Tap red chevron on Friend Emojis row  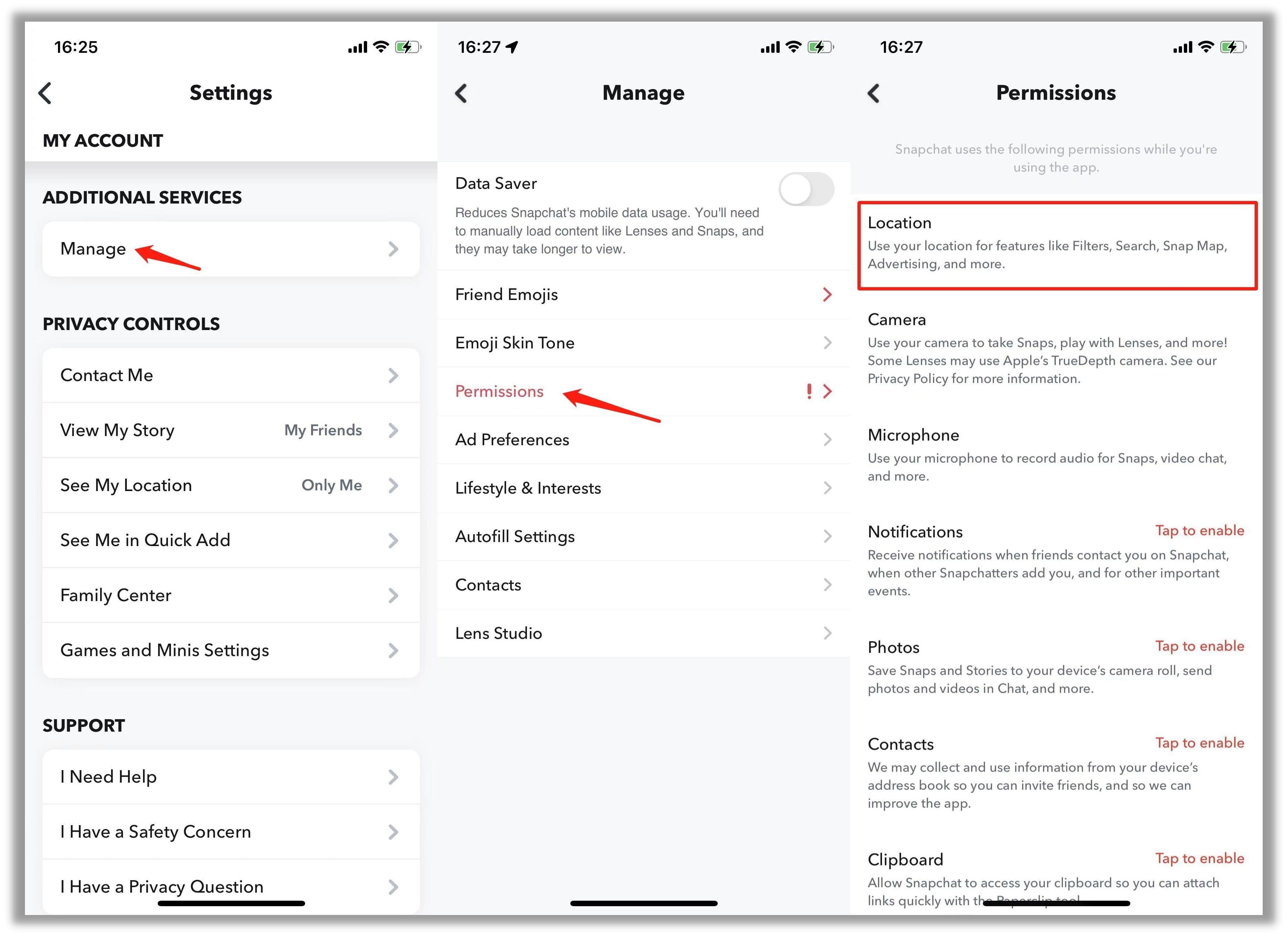[x=827, y=295]
